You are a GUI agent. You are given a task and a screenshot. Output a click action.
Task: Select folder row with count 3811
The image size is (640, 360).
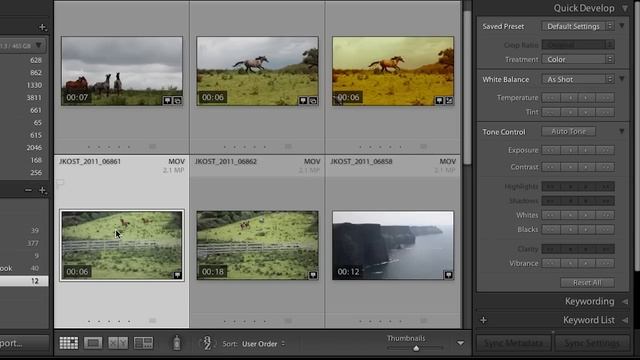click(x=24, y=98)
